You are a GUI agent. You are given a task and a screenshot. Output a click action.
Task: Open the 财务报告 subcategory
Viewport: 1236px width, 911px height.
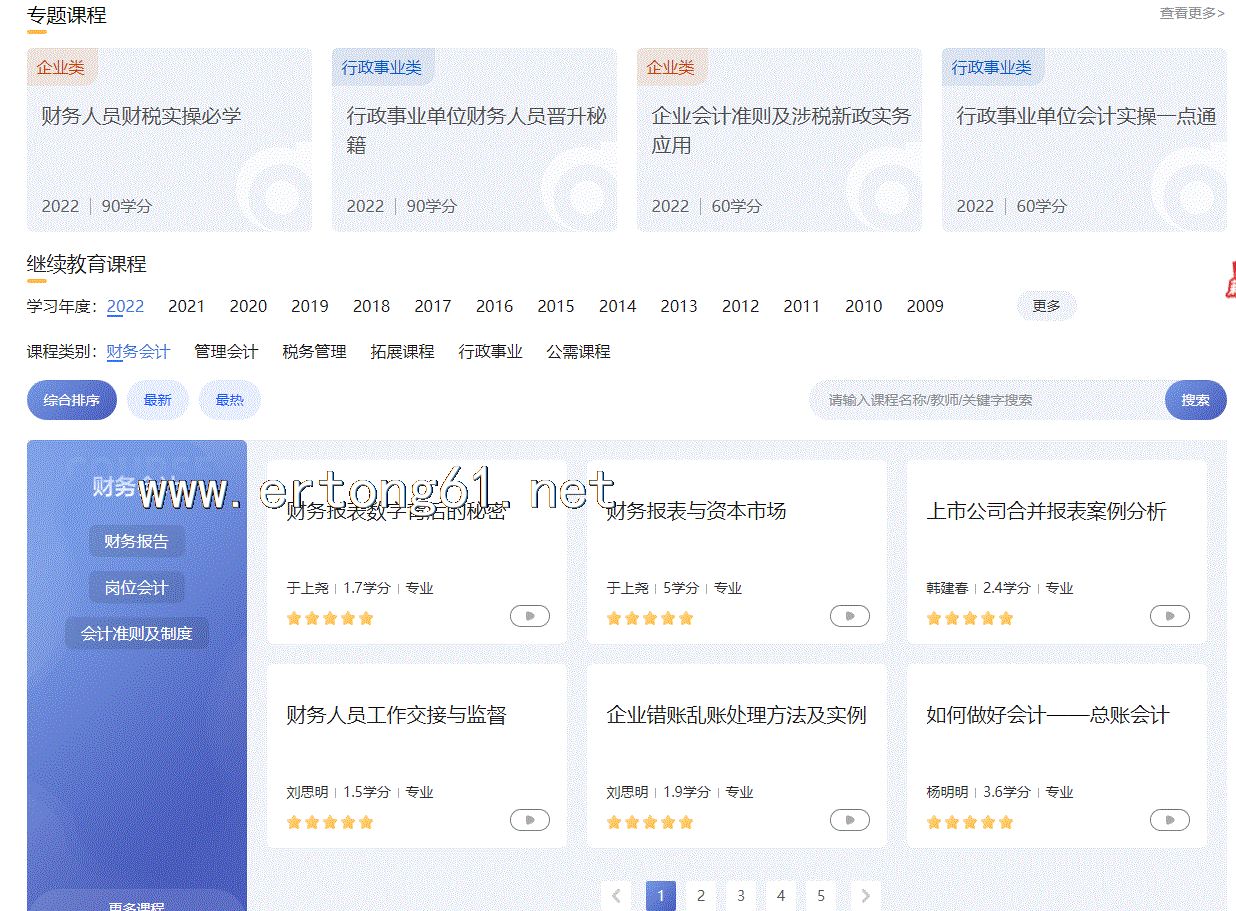136,541
